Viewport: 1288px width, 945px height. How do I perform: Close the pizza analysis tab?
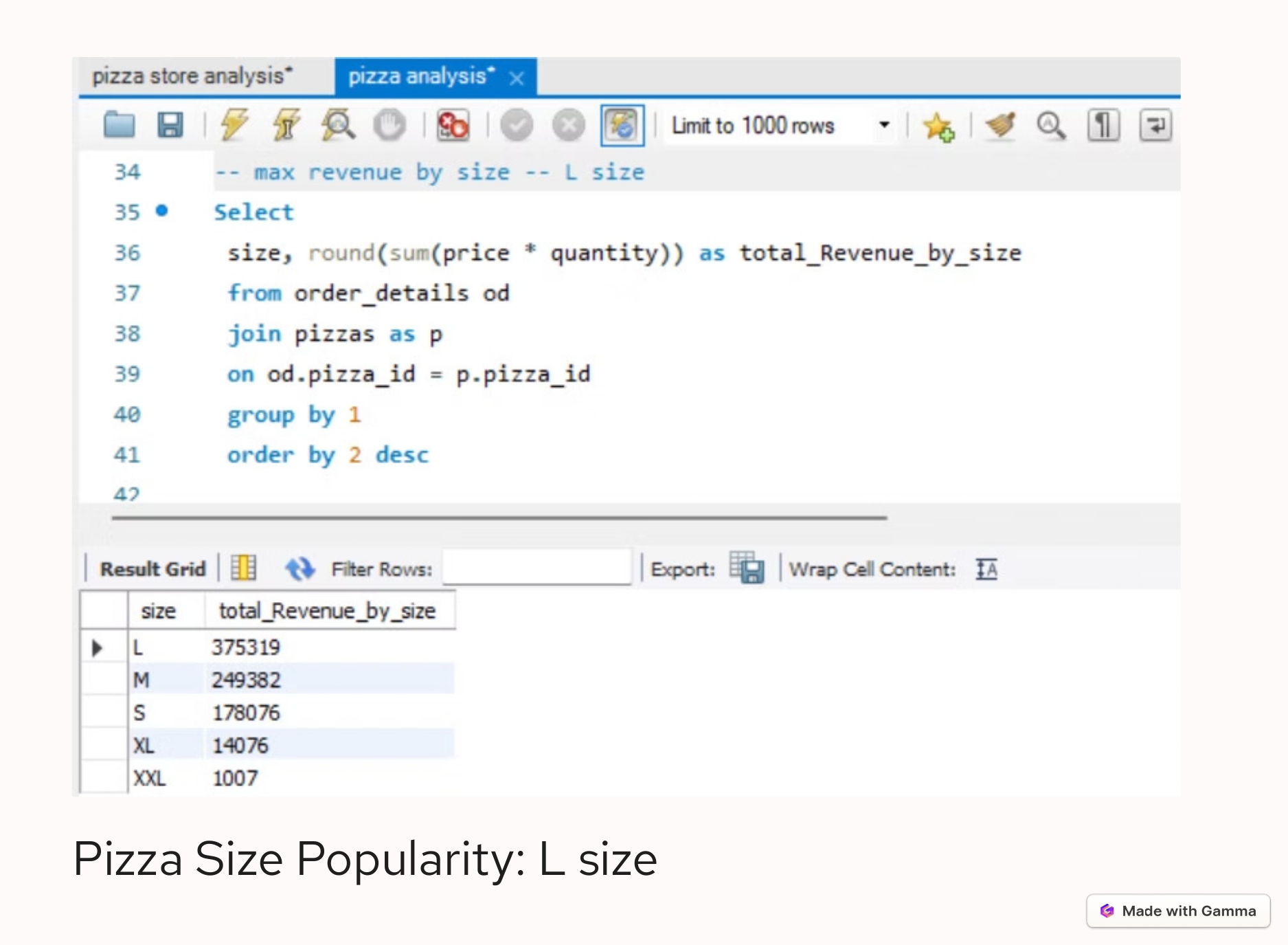(x=517, y=78)
